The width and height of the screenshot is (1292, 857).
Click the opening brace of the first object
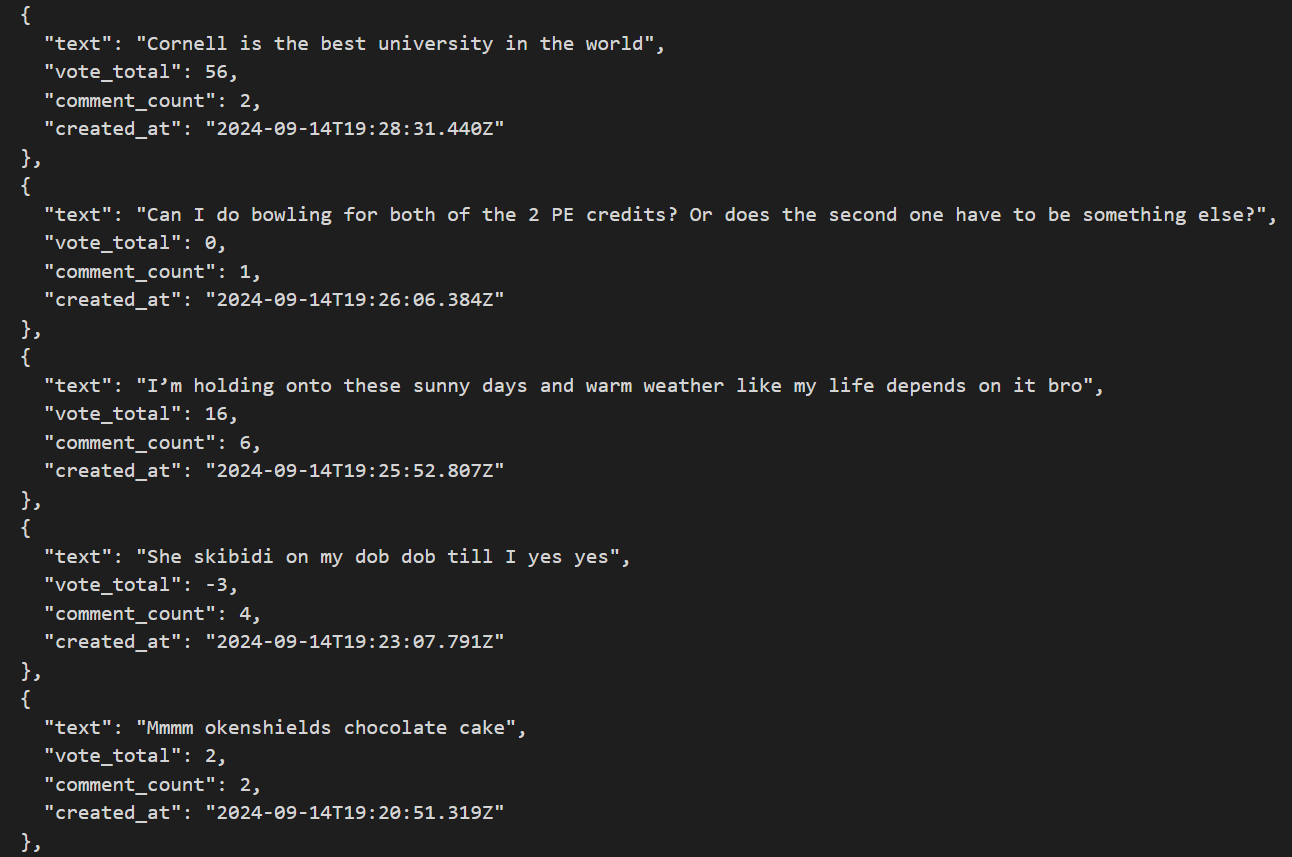coord(25,15)
